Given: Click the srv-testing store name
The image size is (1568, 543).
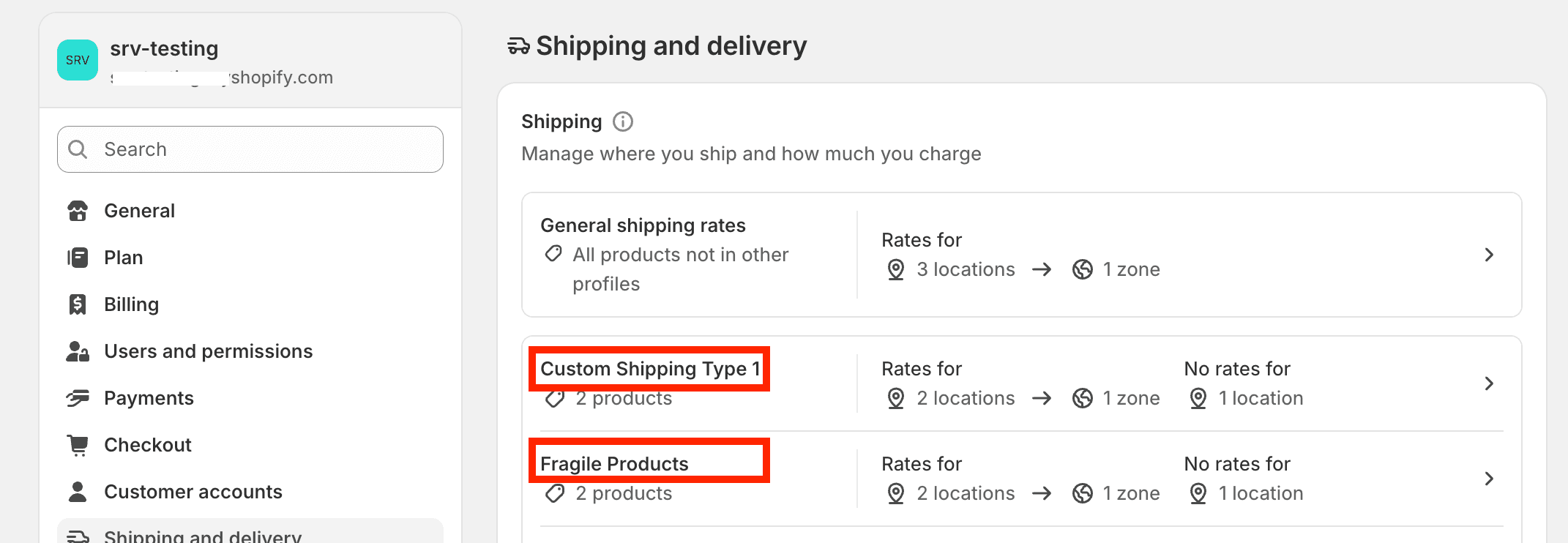Looking at the screenshot, I should tap(164, 48).
